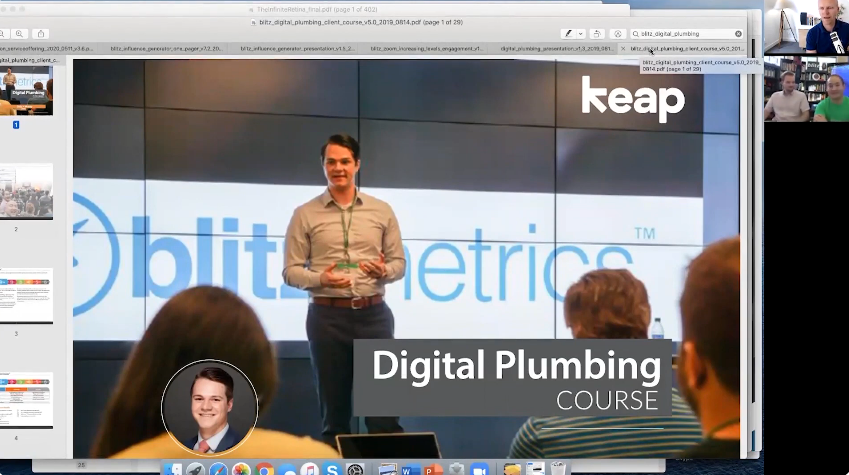Switch to the serviceoffering_2020 tab
The height and width of the screenshot is (475, 849).
(48, 49)
